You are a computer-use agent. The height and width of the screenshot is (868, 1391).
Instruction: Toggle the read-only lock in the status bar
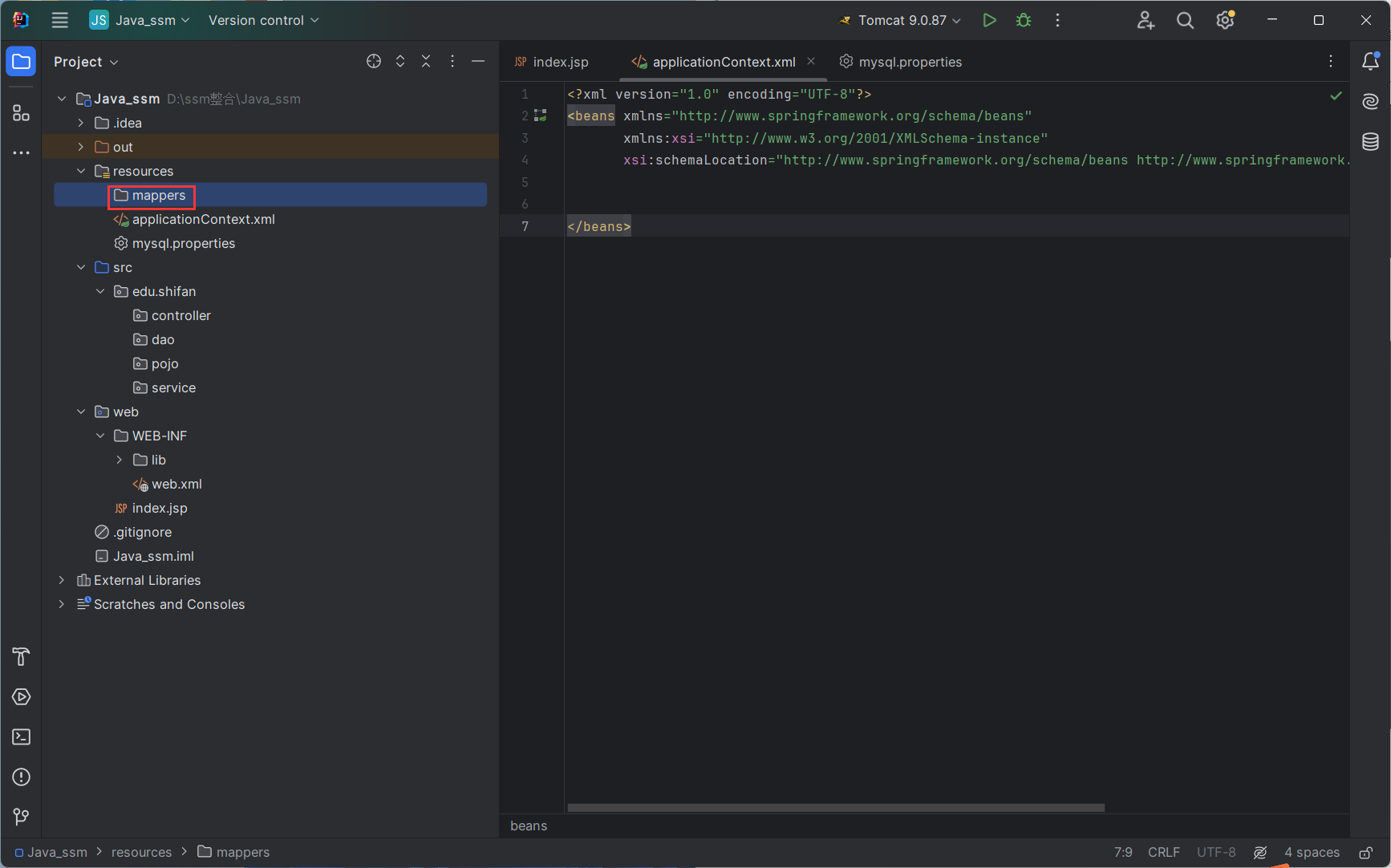[1365, 852]
